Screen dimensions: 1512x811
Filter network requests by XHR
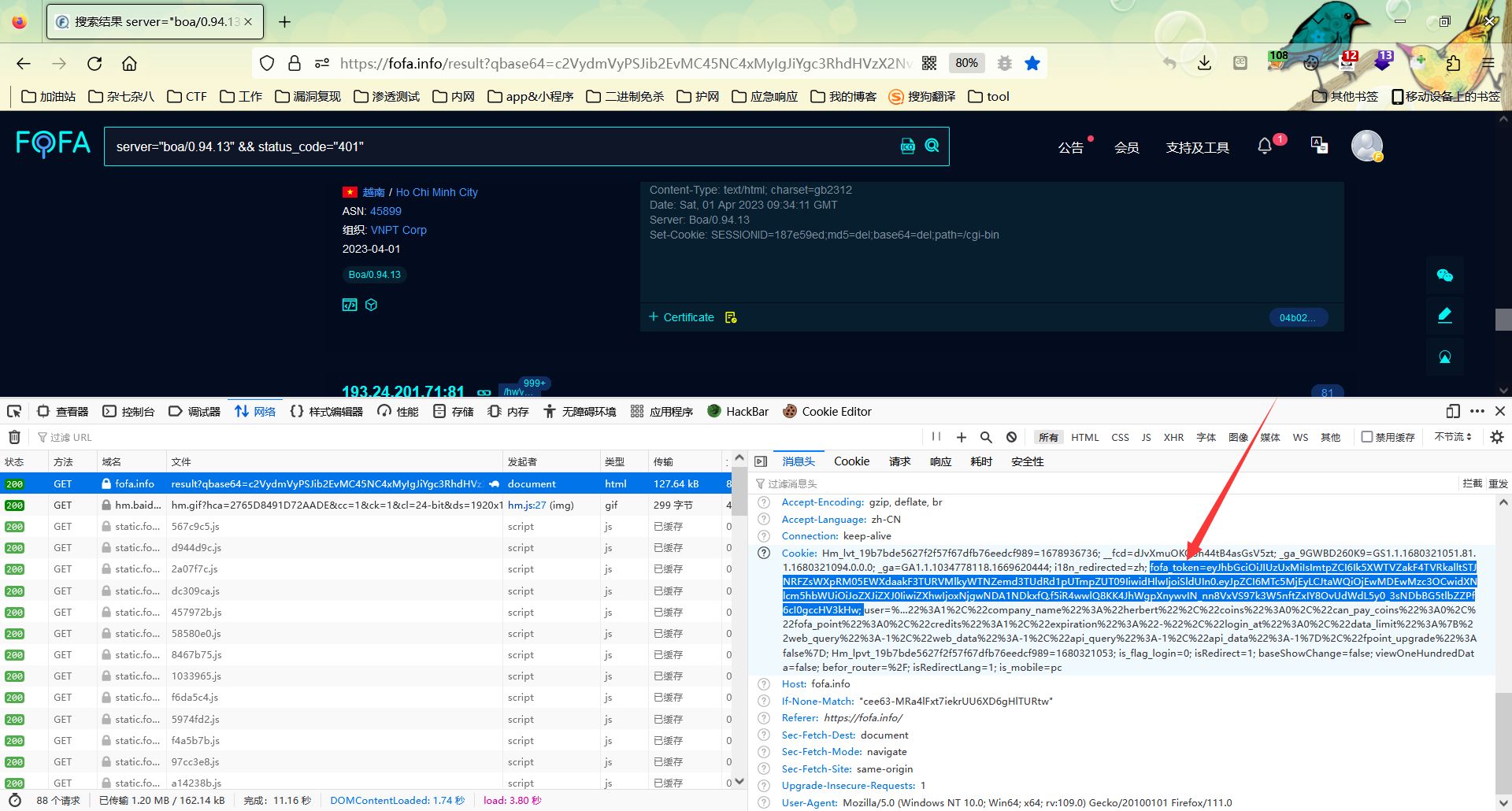click(1173, 437)
